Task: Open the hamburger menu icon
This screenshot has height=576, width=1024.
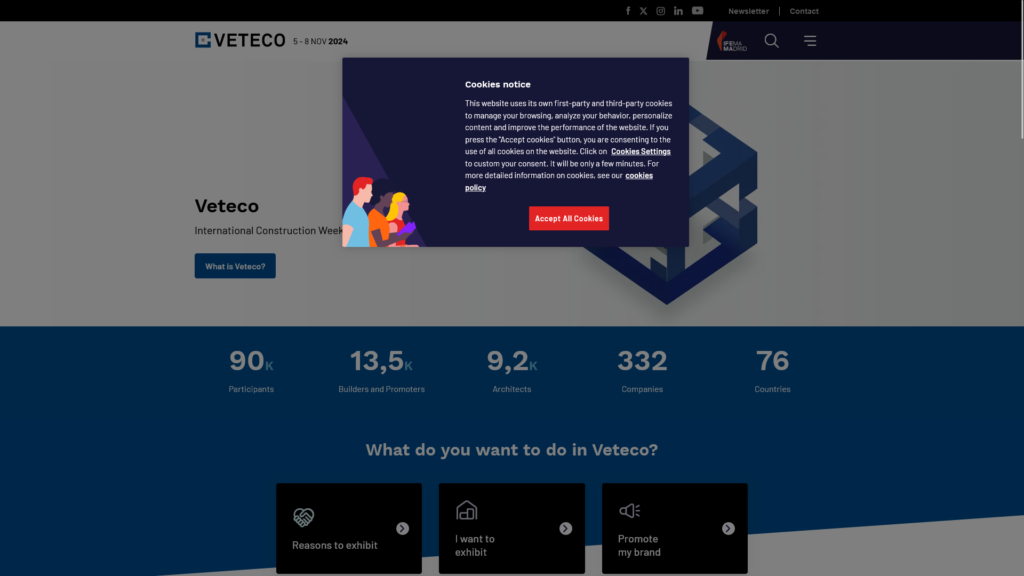Action: [x=810, y=40]
